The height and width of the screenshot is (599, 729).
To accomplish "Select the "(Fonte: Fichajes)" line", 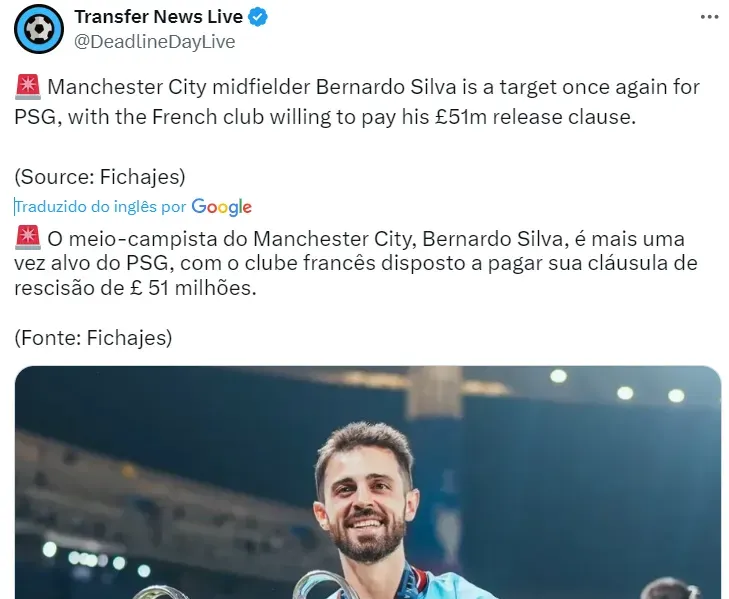I will tap(93, 338).
